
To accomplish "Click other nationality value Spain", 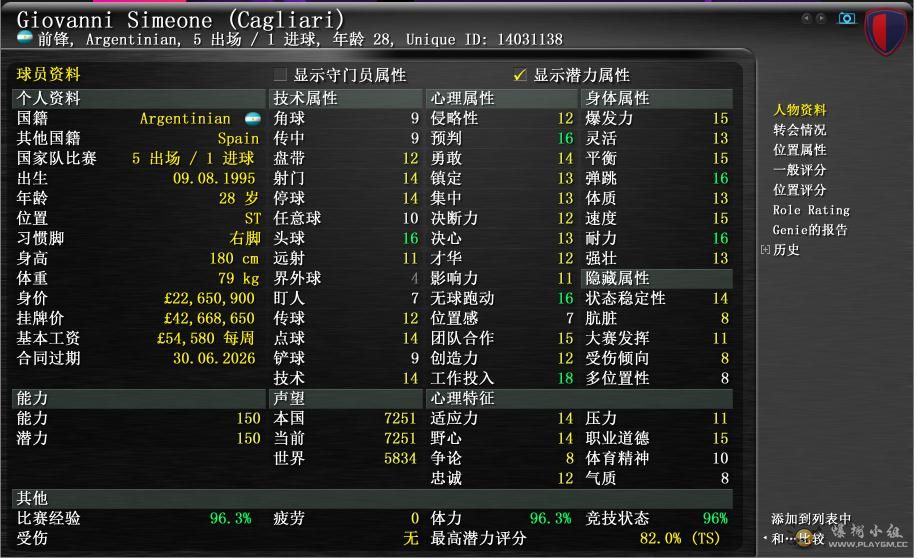I will point(238,139).
